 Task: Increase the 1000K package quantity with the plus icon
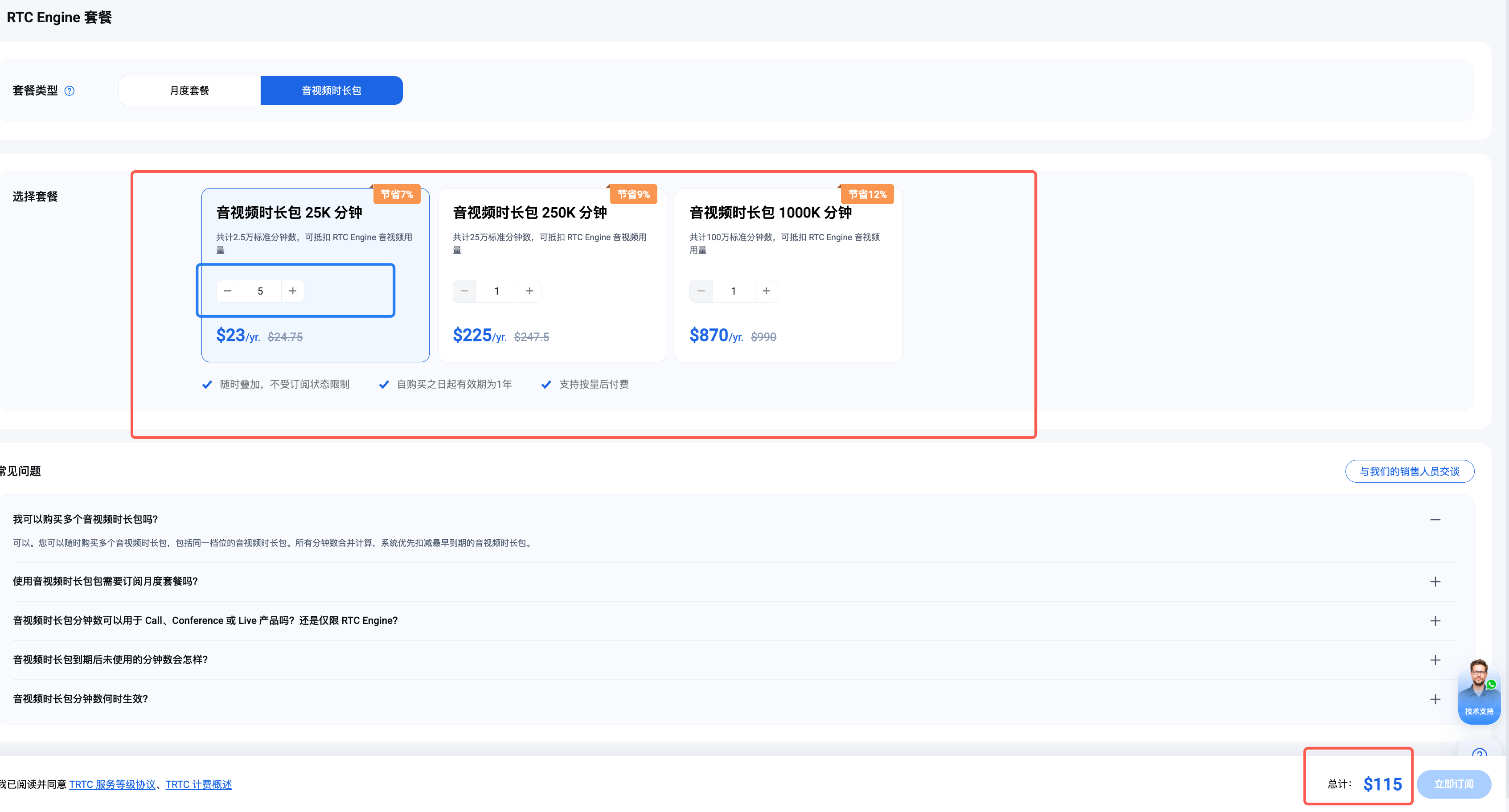(x=766, y=291)
